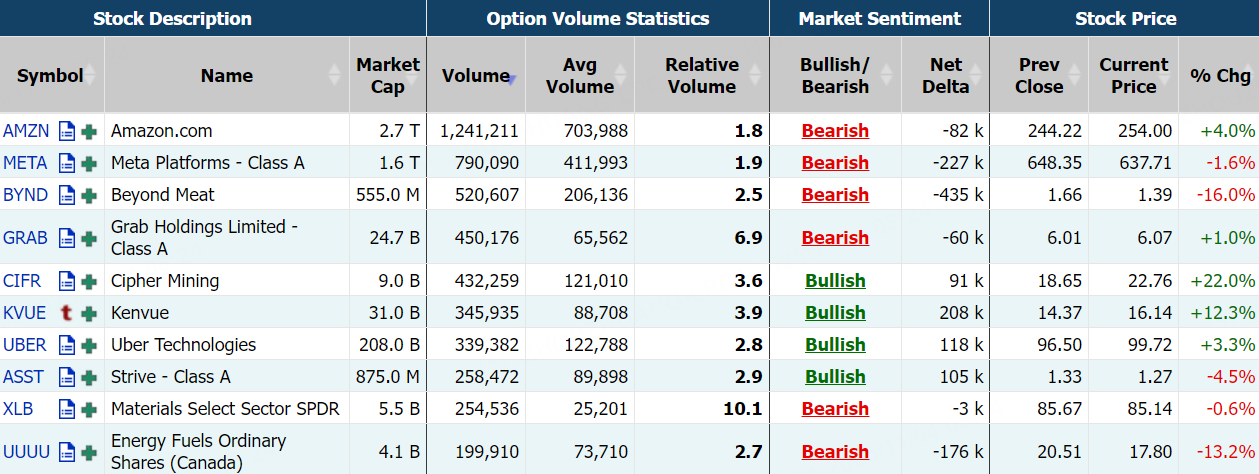
Task: Open the Bearish sentiment link for Amazon
Action: pyautogui.click(x=835, y=131)
